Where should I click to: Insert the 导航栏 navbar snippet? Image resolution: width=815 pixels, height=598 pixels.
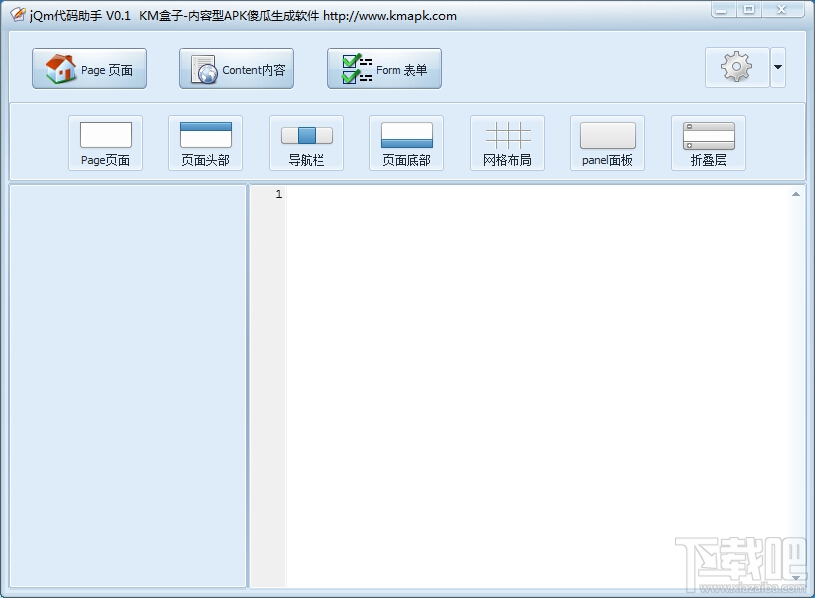(306, 143)
